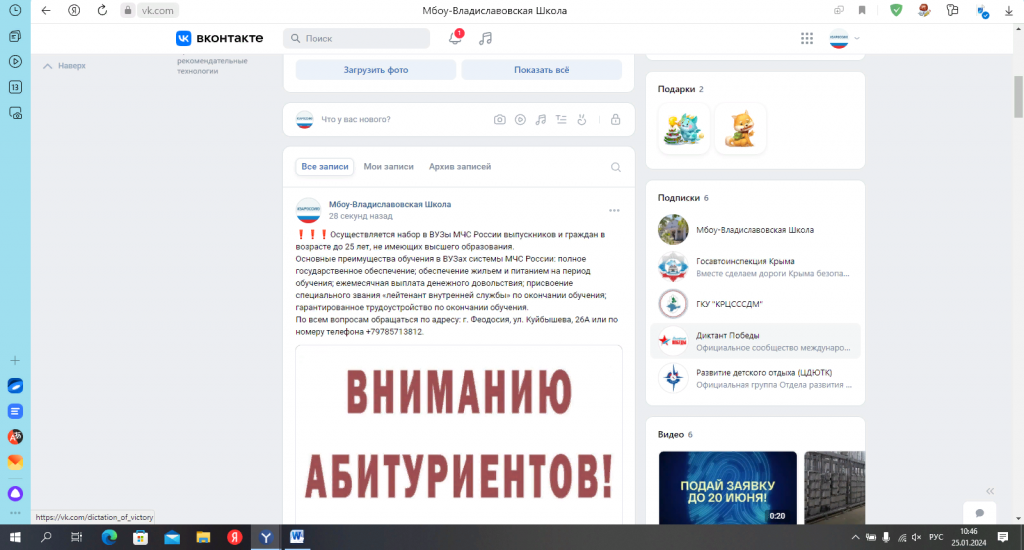1024x550 pixels.
Task: Attach a video to the new post
Action: click(520, 120)
